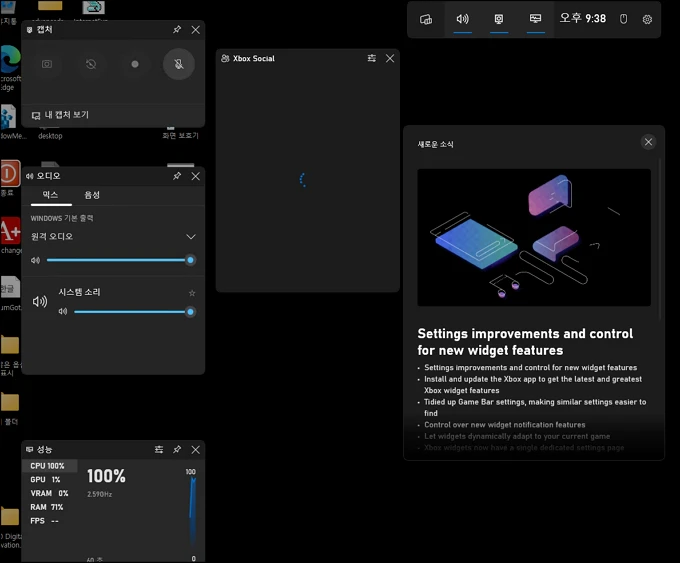Pin the 캡처 capture widget
This screenshot has height=563, width=680.
(x=177, y=29)
